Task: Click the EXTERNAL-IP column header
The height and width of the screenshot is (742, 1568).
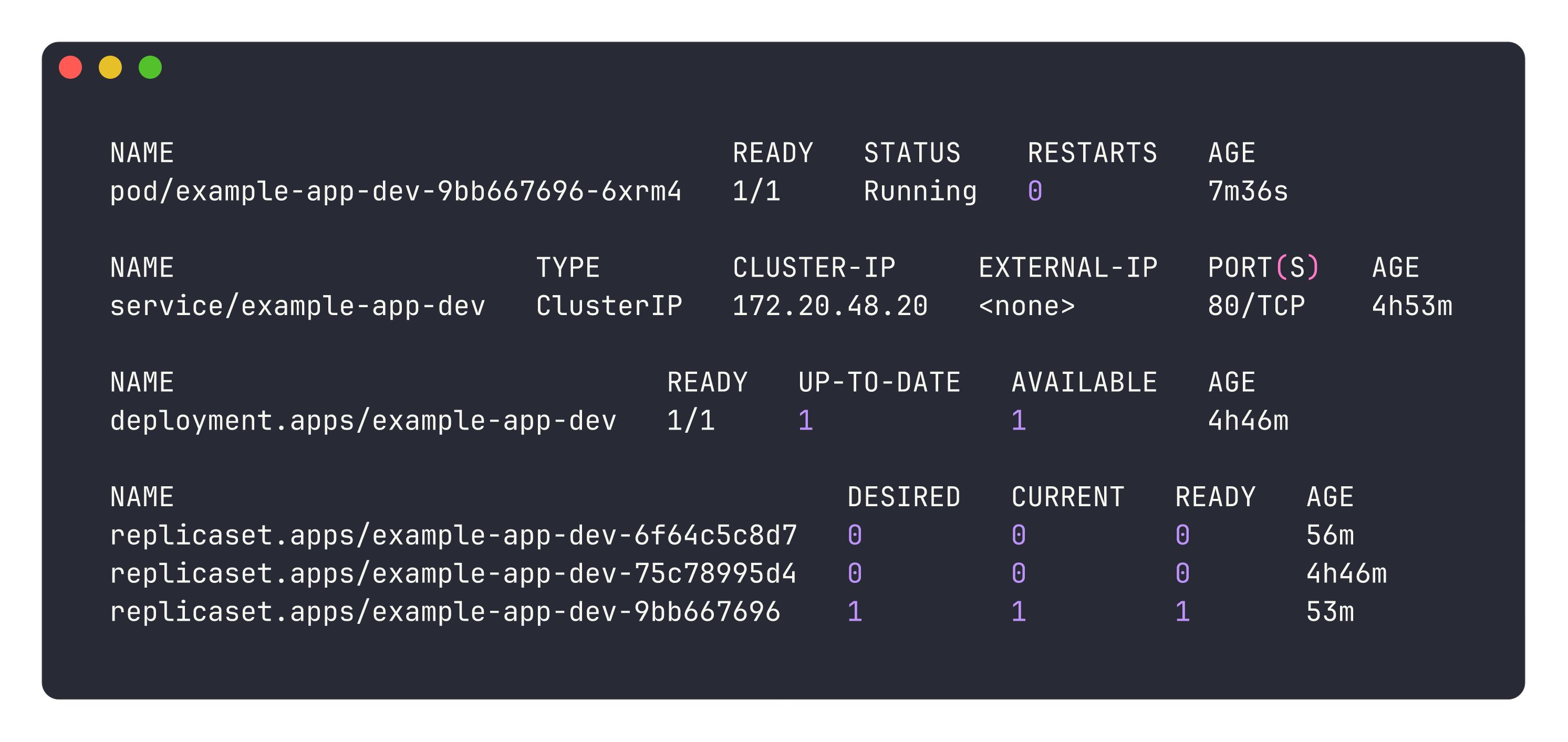Action: tap(1068, 268)
